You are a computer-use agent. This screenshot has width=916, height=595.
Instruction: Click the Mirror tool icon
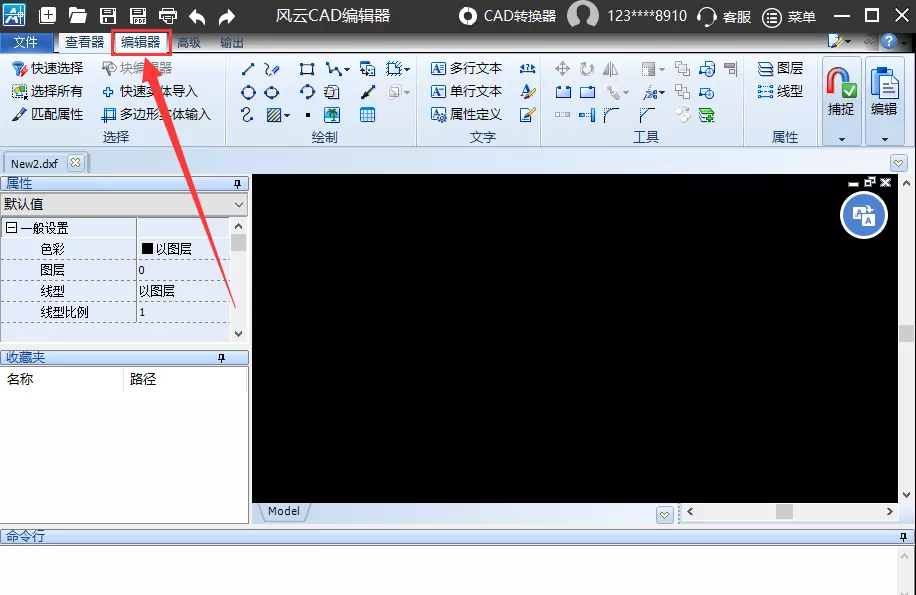(610, 69)
